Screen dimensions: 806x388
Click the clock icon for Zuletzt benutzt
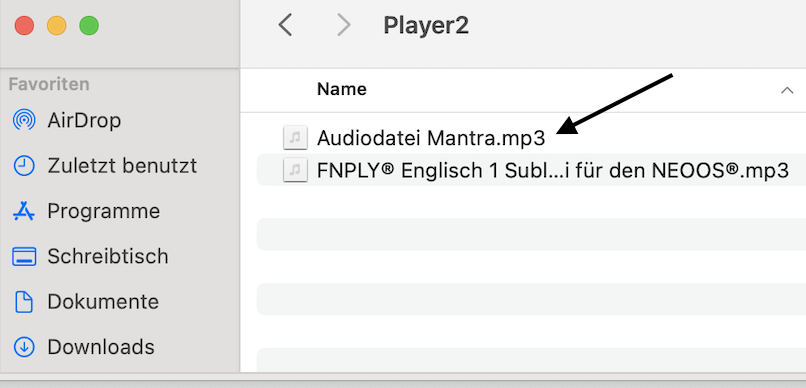click(x=24, y=166)
